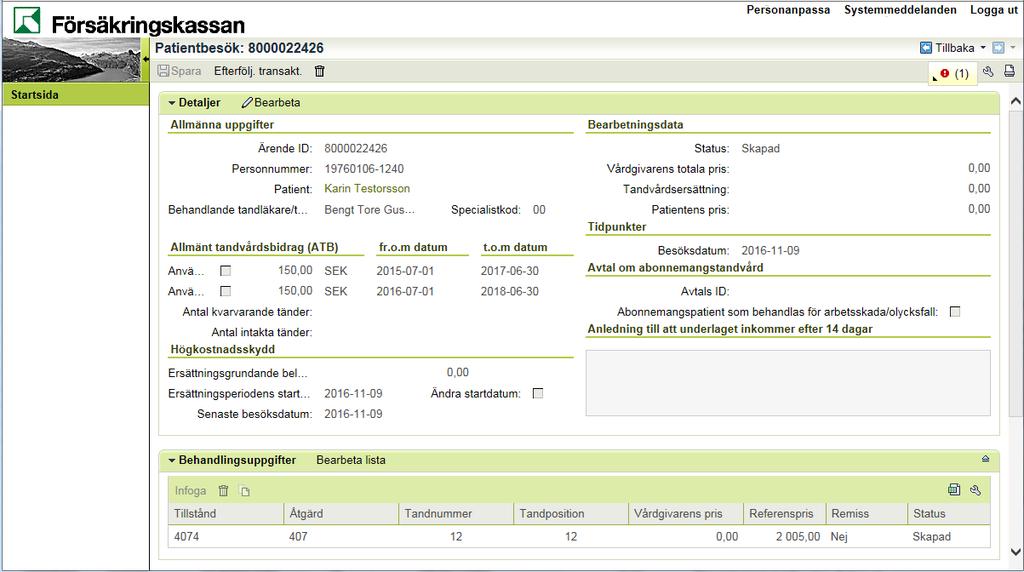Click the Referenspris column header
Image resolution: width=1024 pixels, height=572 pixels.
784,513
